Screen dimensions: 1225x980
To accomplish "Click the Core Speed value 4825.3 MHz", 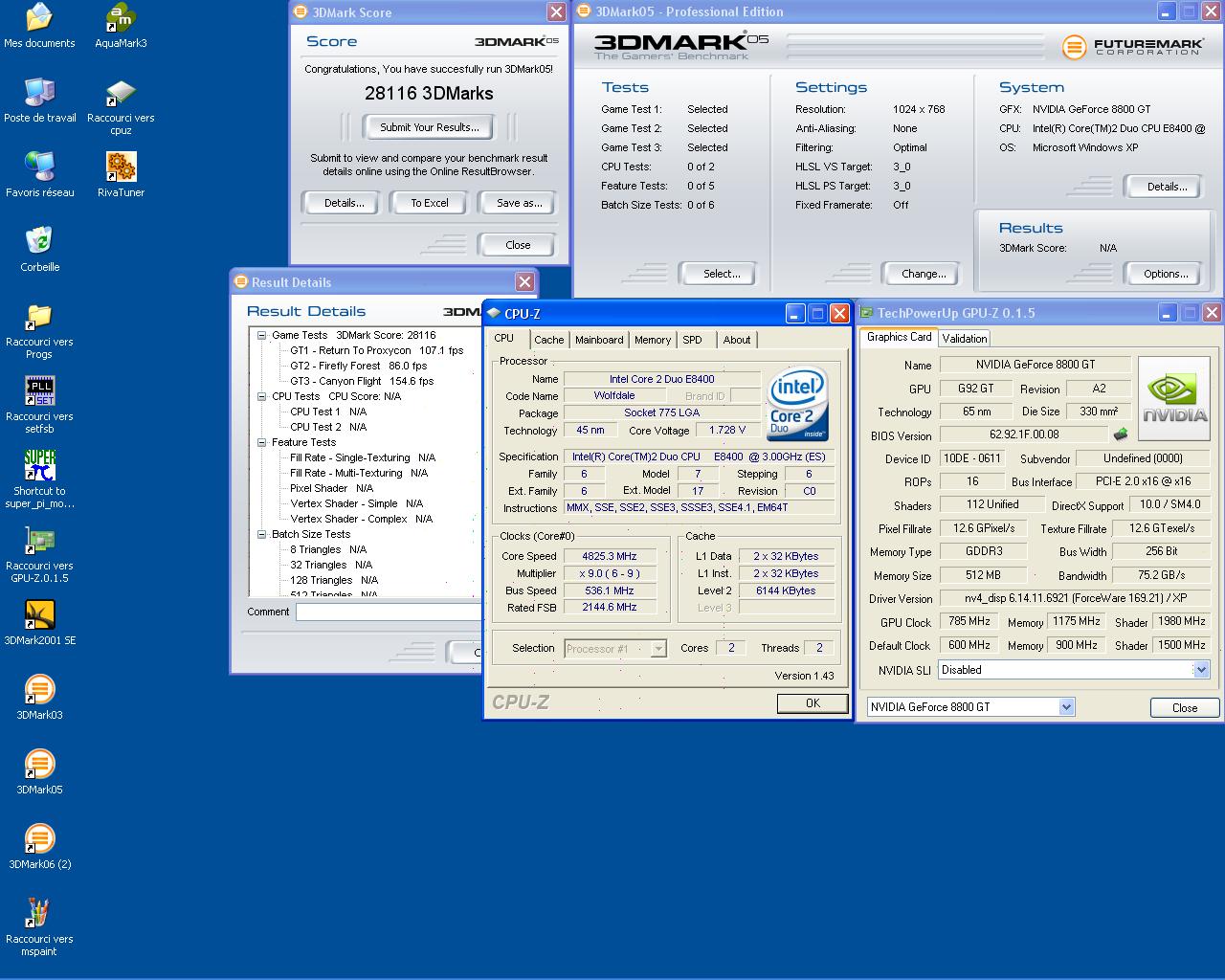I will click(x=610, y=556).
